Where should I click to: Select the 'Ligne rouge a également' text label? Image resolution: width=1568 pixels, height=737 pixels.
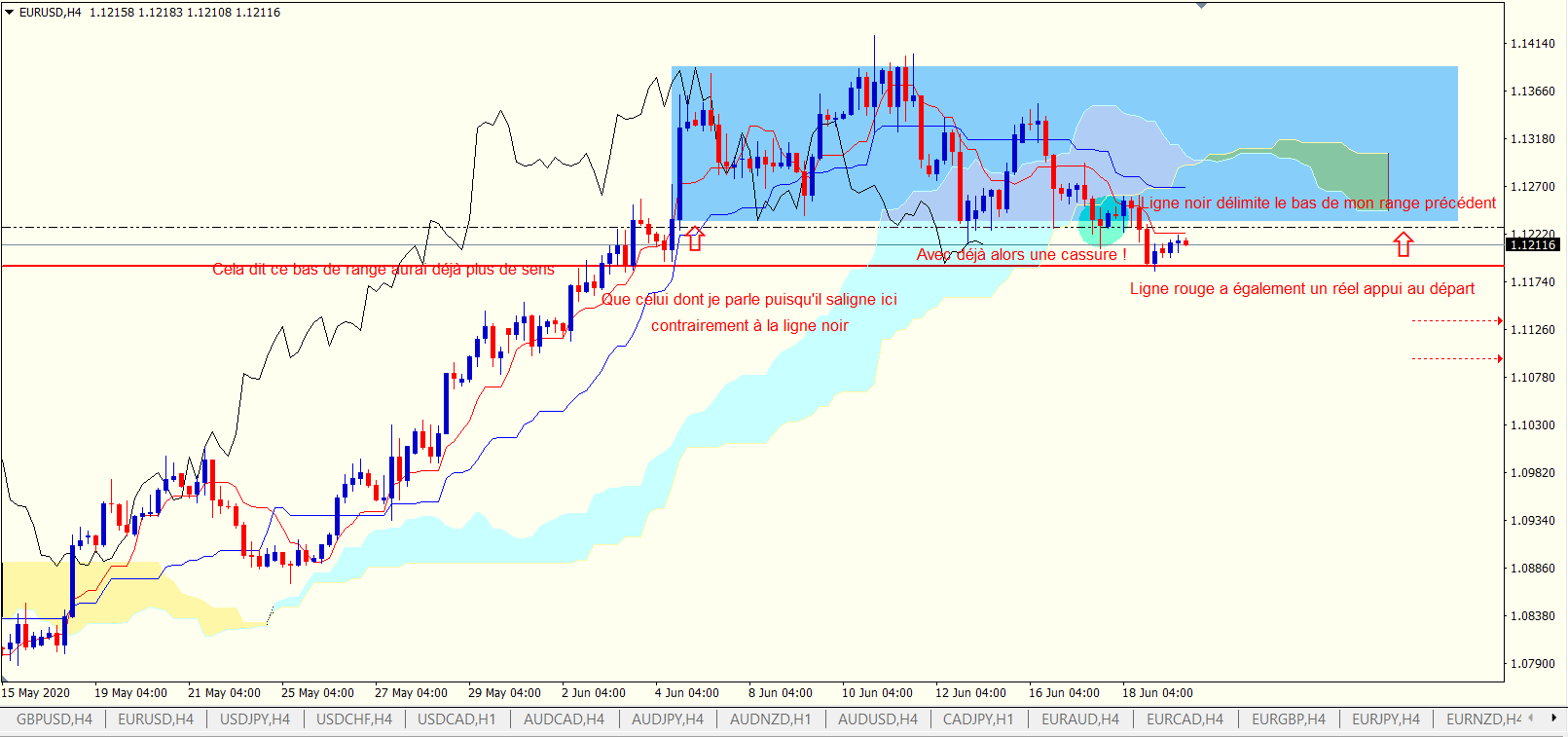[x=1301, y=289]
